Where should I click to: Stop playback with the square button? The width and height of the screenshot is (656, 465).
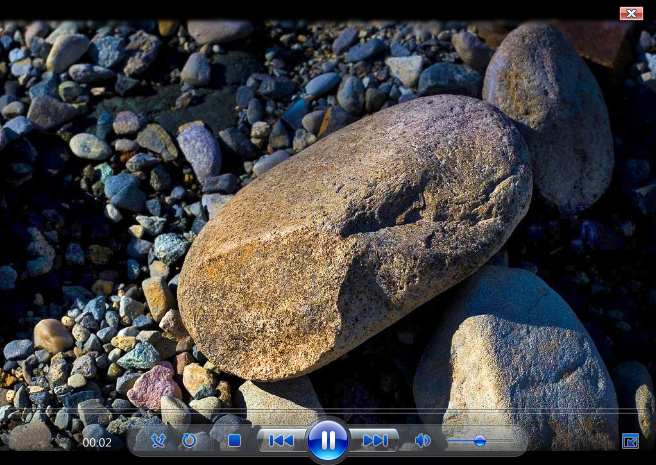point(234,440)
